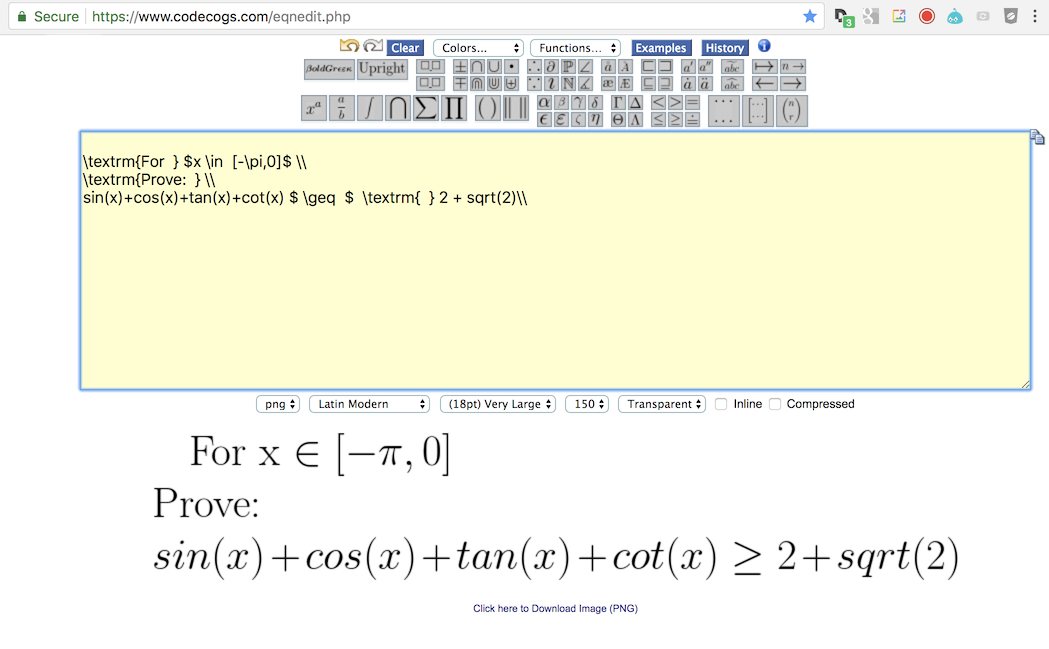Open the Chrome three-dot menu
The image size is (1049, 649).
1034,17
